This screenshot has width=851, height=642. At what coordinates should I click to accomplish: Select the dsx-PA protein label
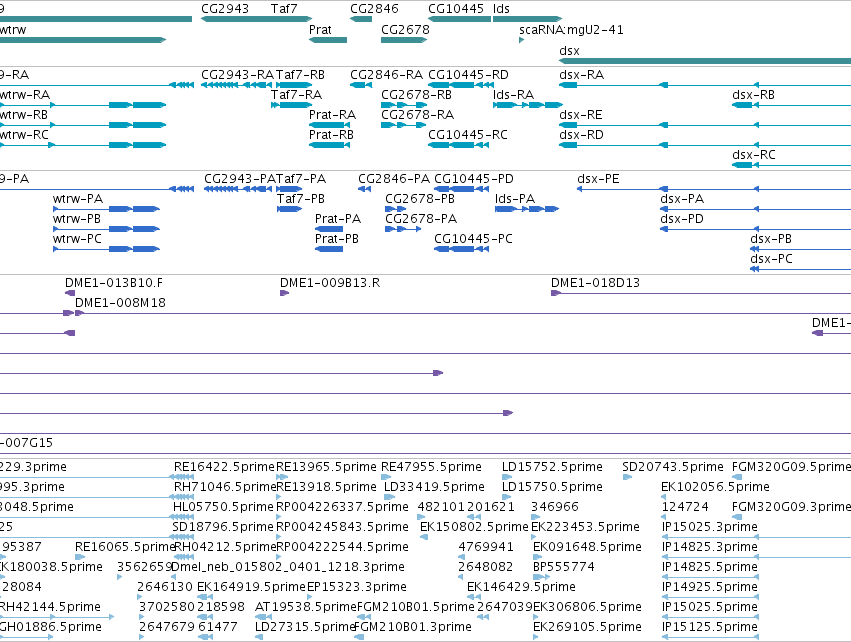click(682, 199)
